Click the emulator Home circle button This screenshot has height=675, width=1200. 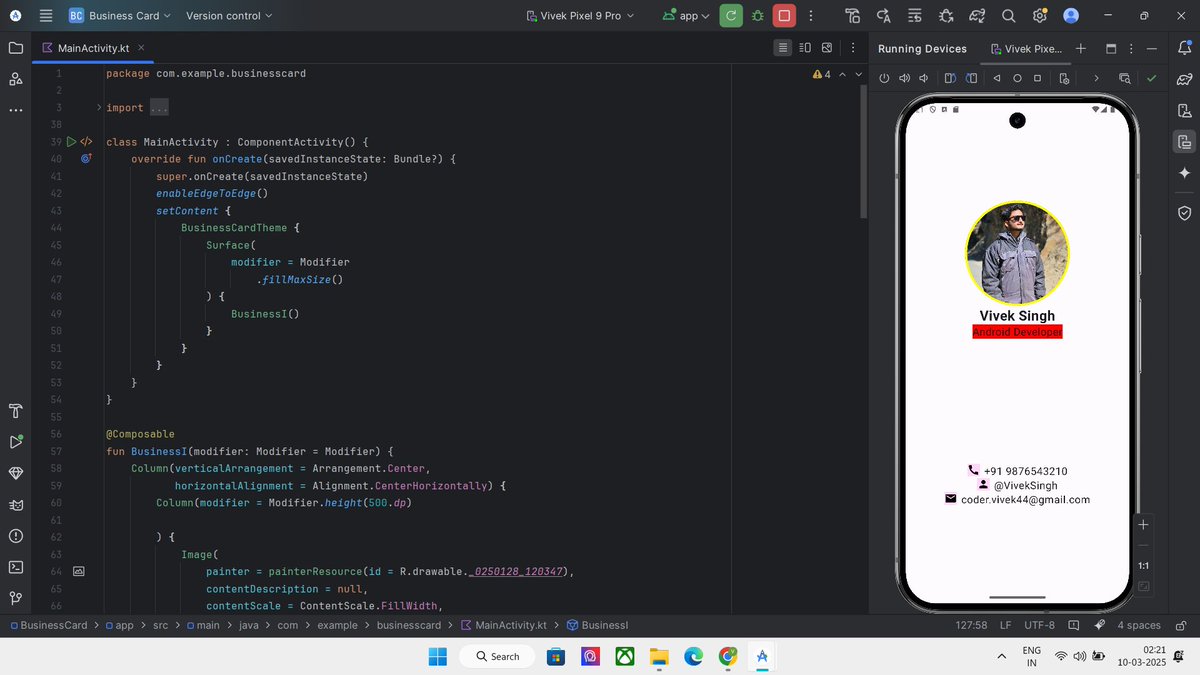click(x=1017, y=78)
